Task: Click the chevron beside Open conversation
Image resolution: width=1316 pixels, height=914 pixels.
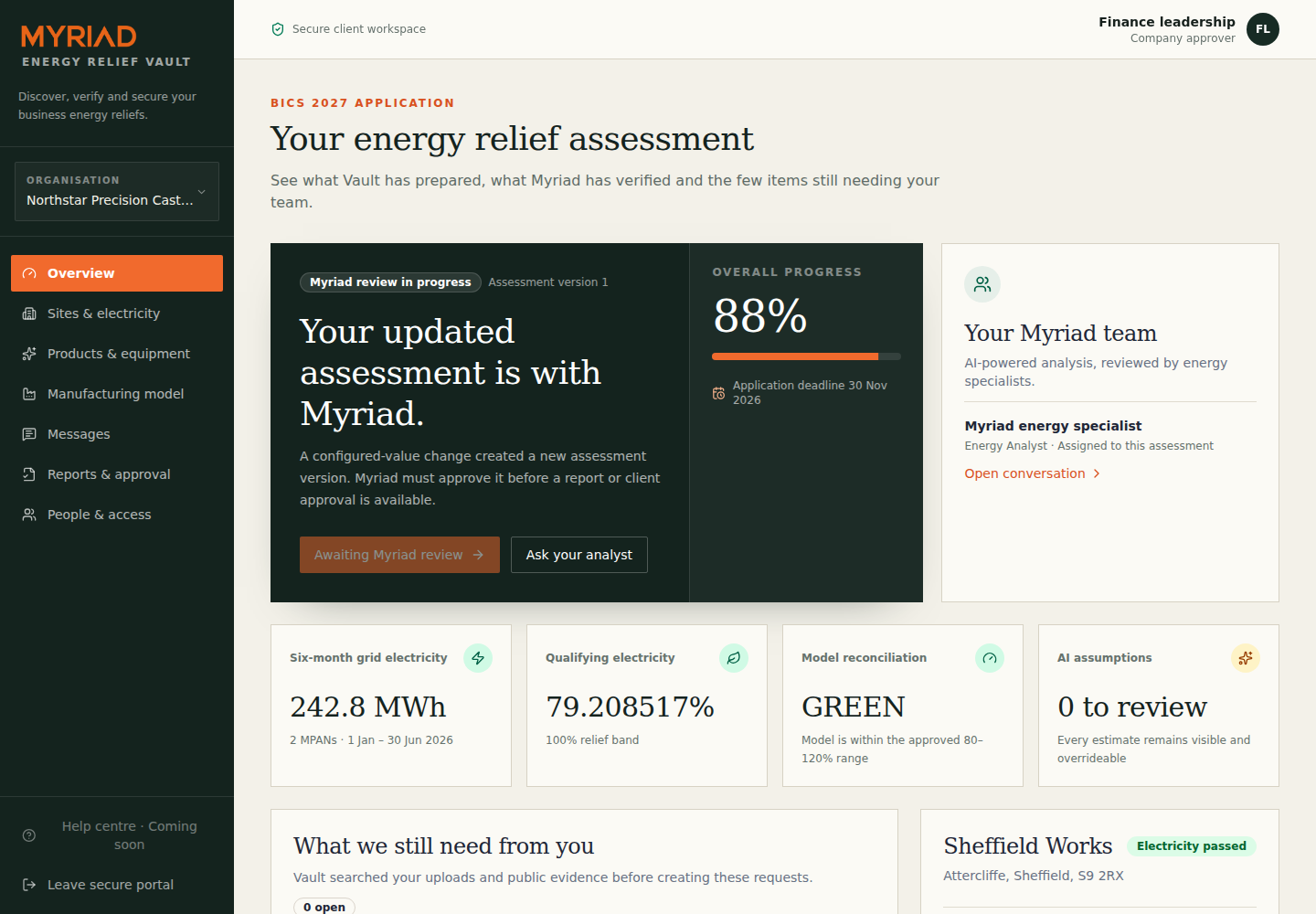Action: (1097, 473)
